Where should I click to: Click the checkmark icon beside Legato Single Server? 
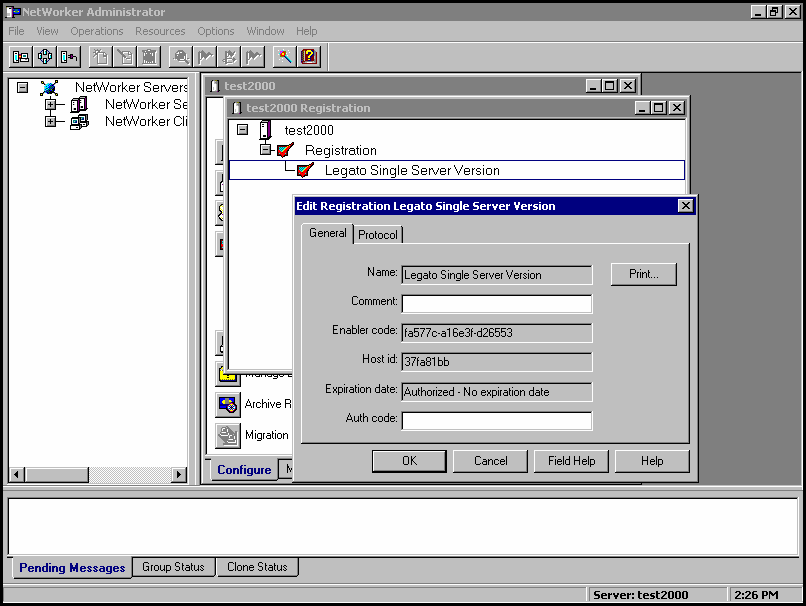(305, 170)
